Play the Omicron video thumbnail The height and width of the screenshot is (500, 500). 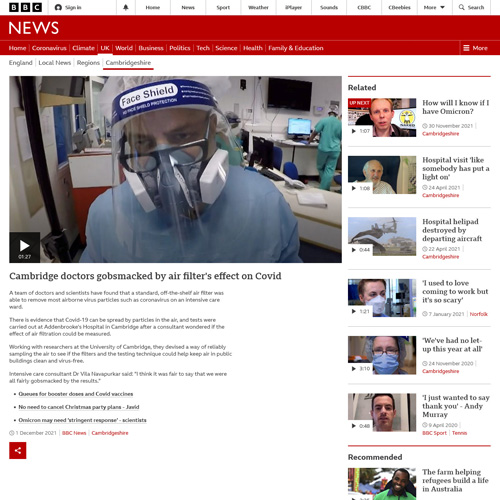(382, 117)
